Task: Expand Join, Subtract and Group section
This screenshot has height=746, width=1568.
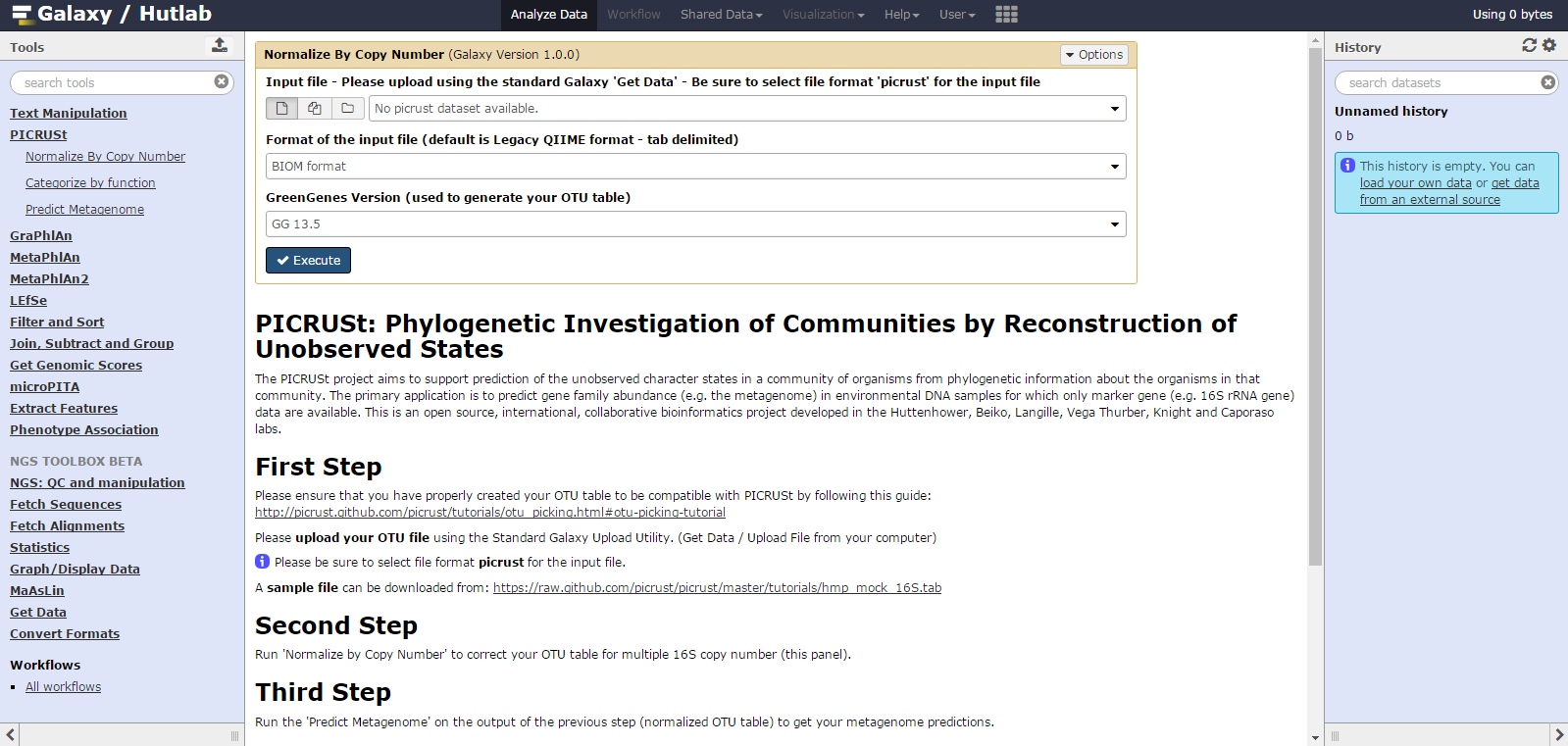Action: [x=91, y=343]
